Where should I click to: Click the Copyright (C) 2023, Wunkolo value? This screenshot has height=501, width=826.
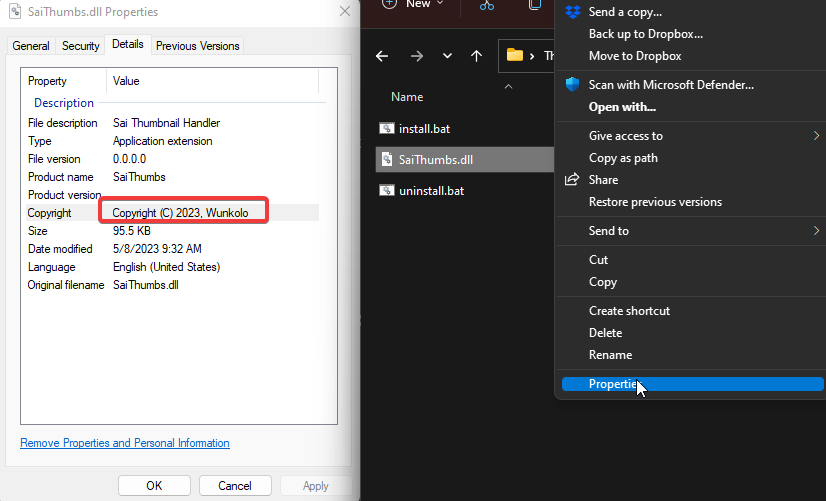pyautogui.click(x=180, y=213)
